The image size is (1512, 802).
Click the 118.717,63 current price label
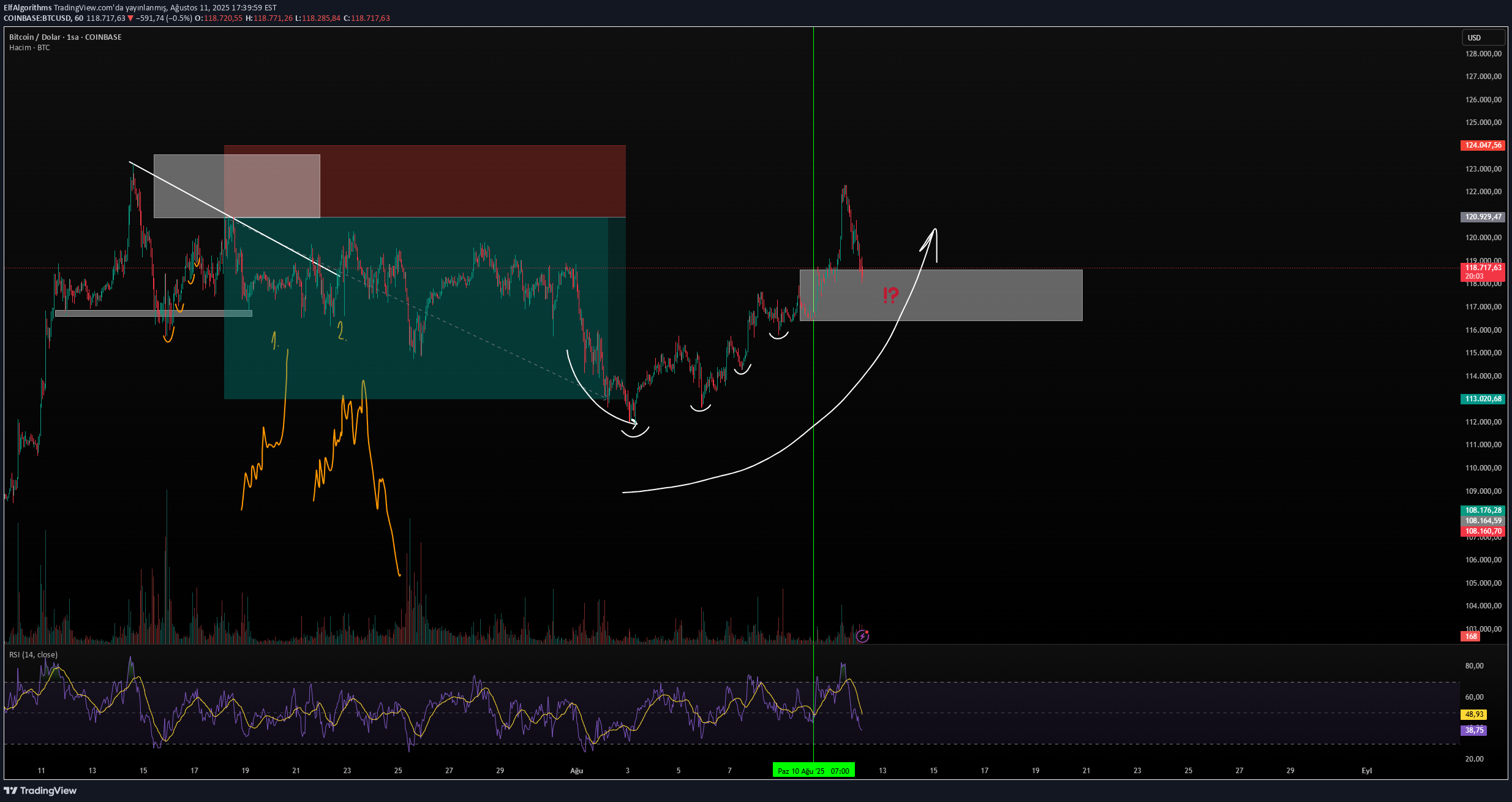click(x=1483, y=271)
